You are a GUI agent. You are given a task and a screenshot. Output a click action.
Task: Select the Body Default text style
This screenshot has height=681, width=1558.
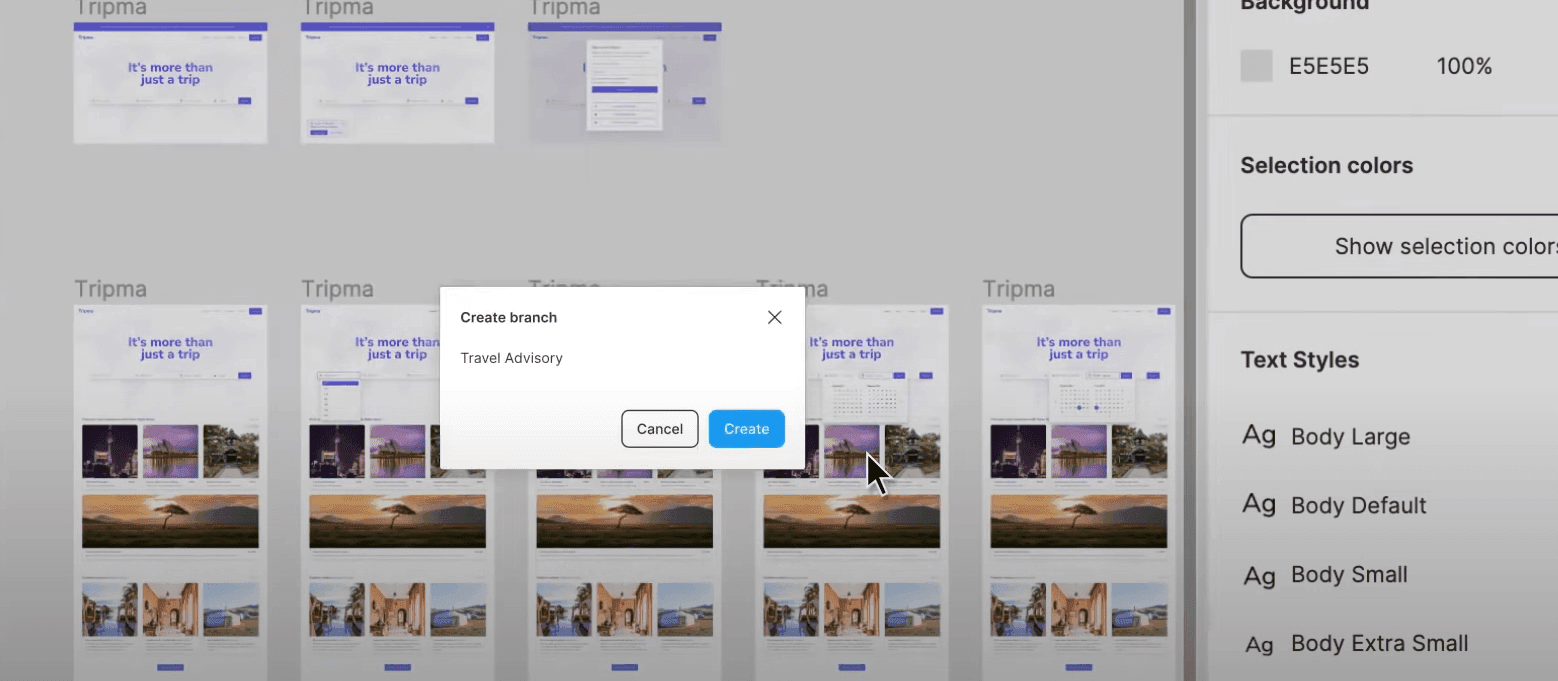pyautogui.click(x=1358, y=506)
